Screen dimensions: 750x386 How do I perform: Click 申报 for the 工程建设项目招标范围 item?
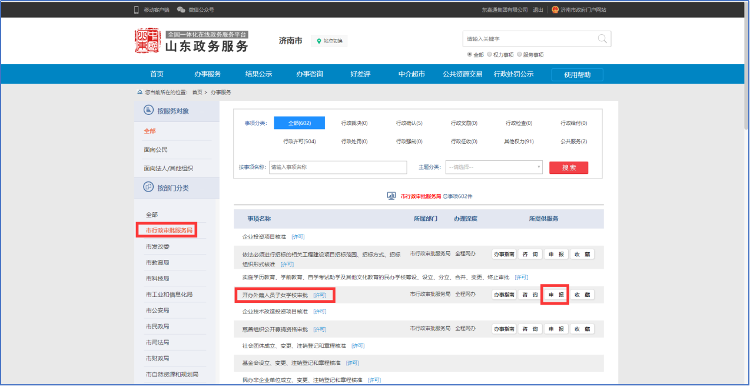(556, 254)
